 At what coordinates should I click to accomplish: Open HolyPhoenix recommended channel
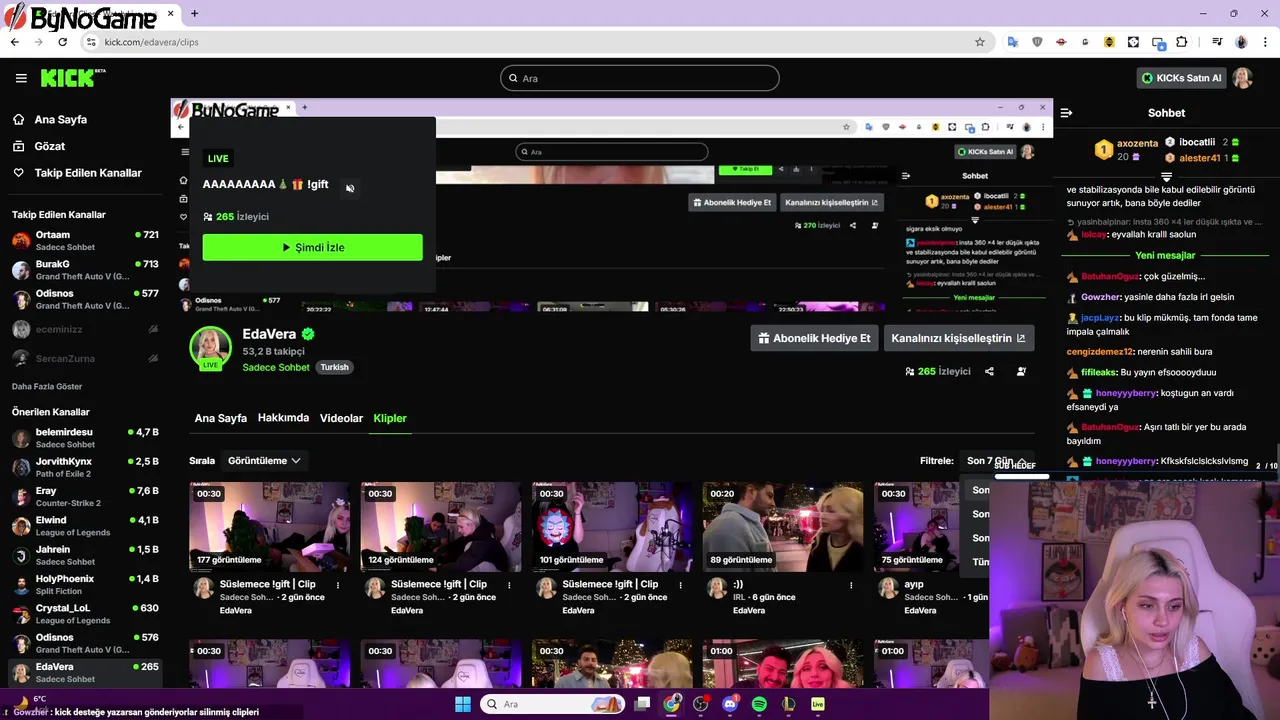[85, 585]
